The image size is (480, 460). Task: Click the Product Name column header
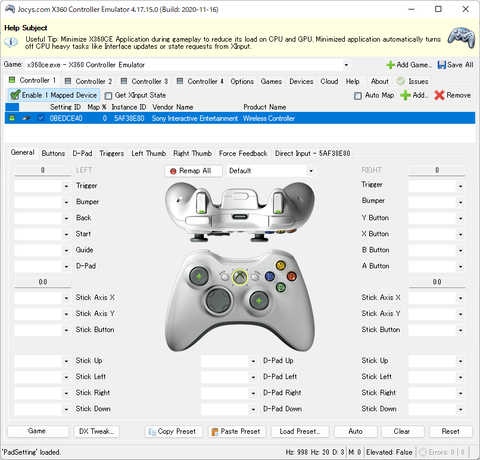coord(265,107)
